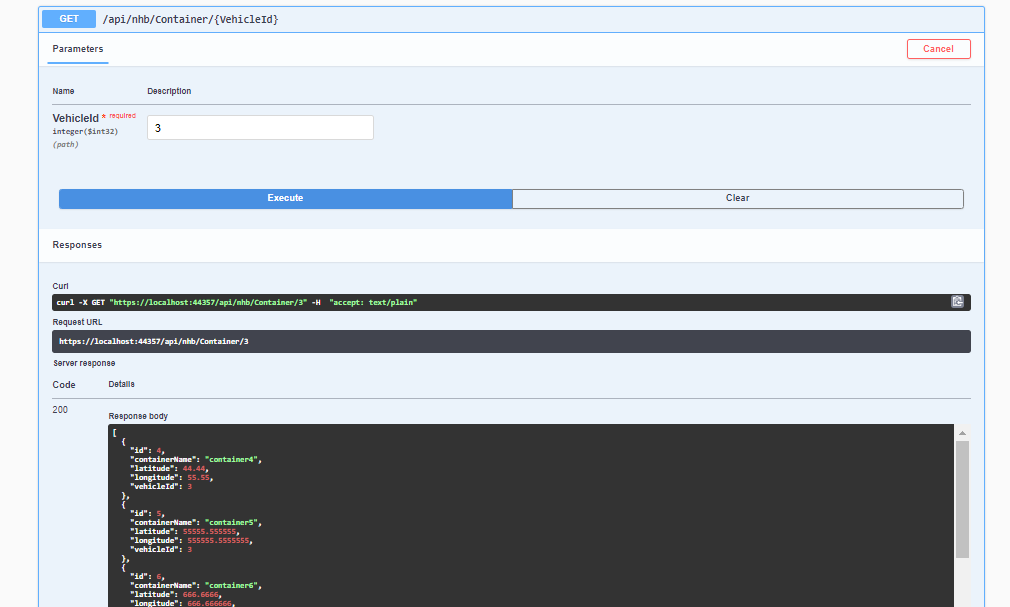The image size is (1010, 607).
Task: Cancel the try-it-out mode
Action: pyautogui.click(x=937, y=48)
